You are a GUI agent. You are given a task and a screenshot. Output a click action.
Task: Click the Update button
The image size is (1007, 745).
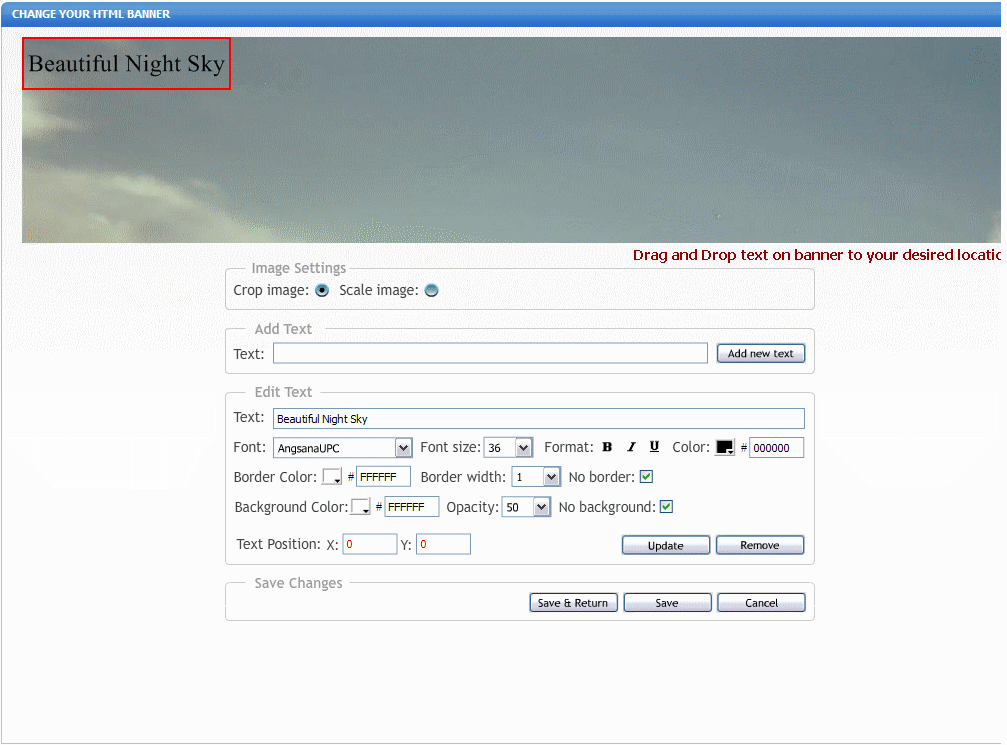(x=665, y=545)
